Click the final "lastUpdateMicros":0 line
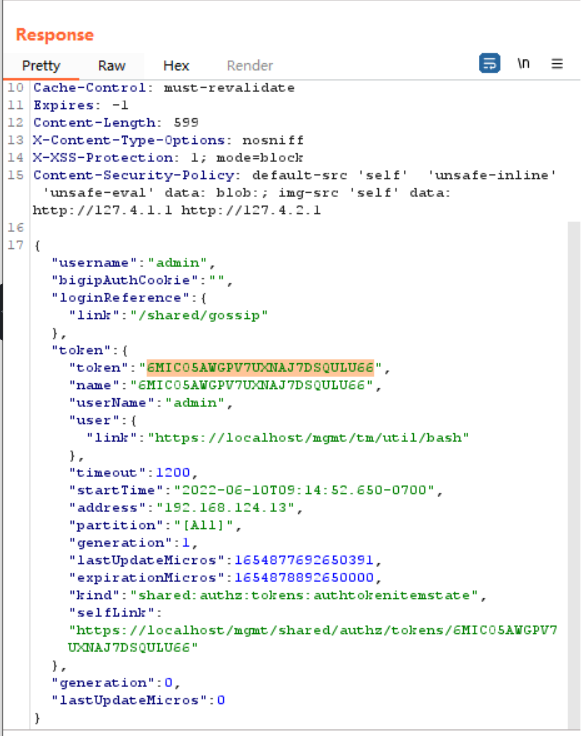This screenshot has height=736, width=581. coord(138,700)
